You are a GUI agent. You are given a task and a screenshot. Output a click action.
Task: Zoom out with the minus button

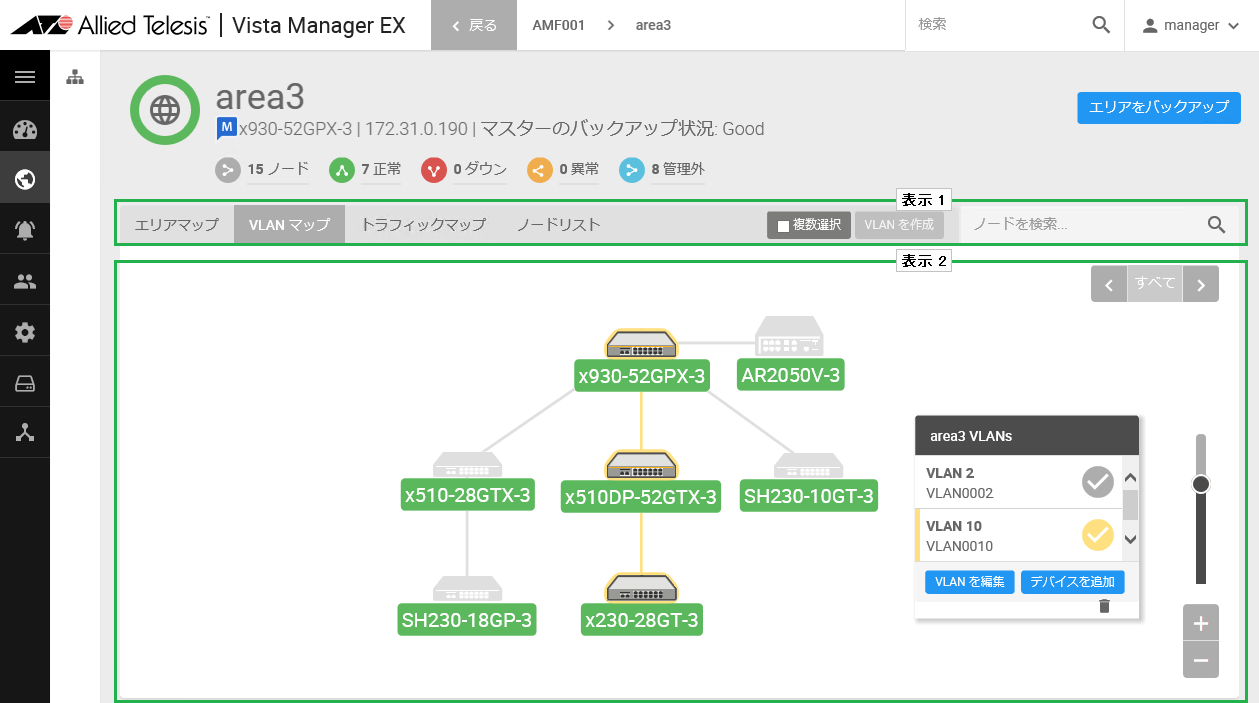tap(1201, 660)
